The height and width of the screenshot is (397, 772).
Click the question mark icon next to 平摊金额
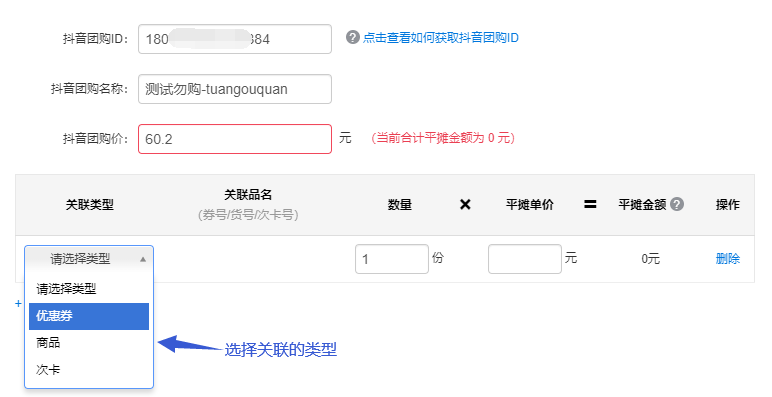pos(677,204)
